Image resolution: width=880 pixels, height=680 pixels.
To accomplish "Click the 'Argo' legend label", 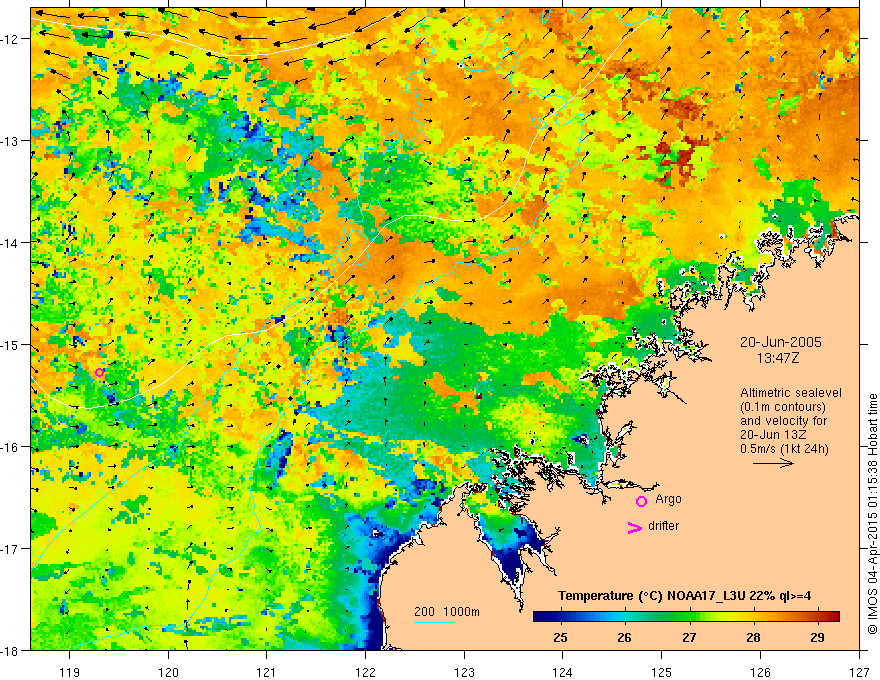I will tap(668, 499).
